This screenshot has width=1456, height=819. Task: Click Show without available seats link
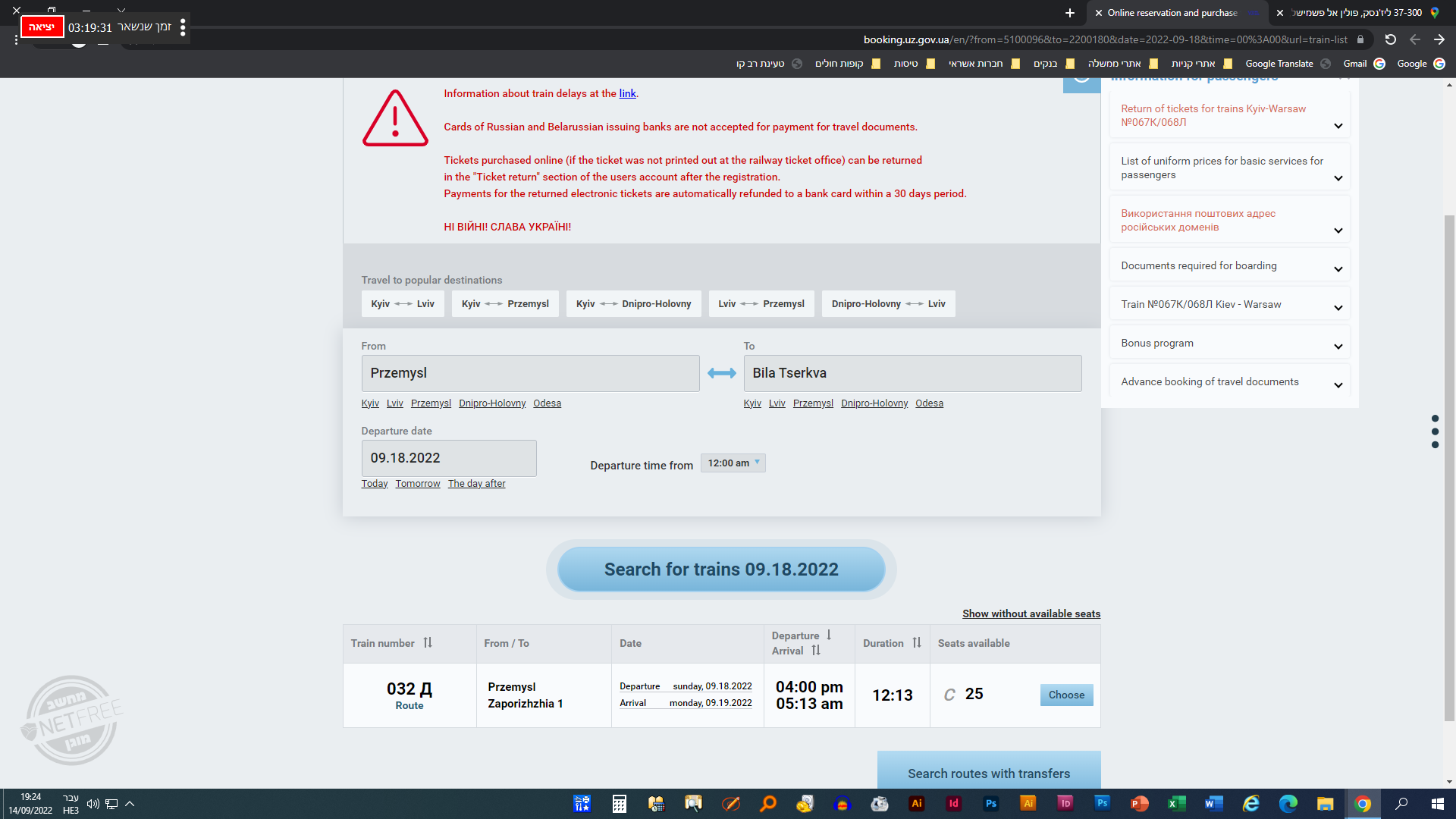tap(1031, 613)
